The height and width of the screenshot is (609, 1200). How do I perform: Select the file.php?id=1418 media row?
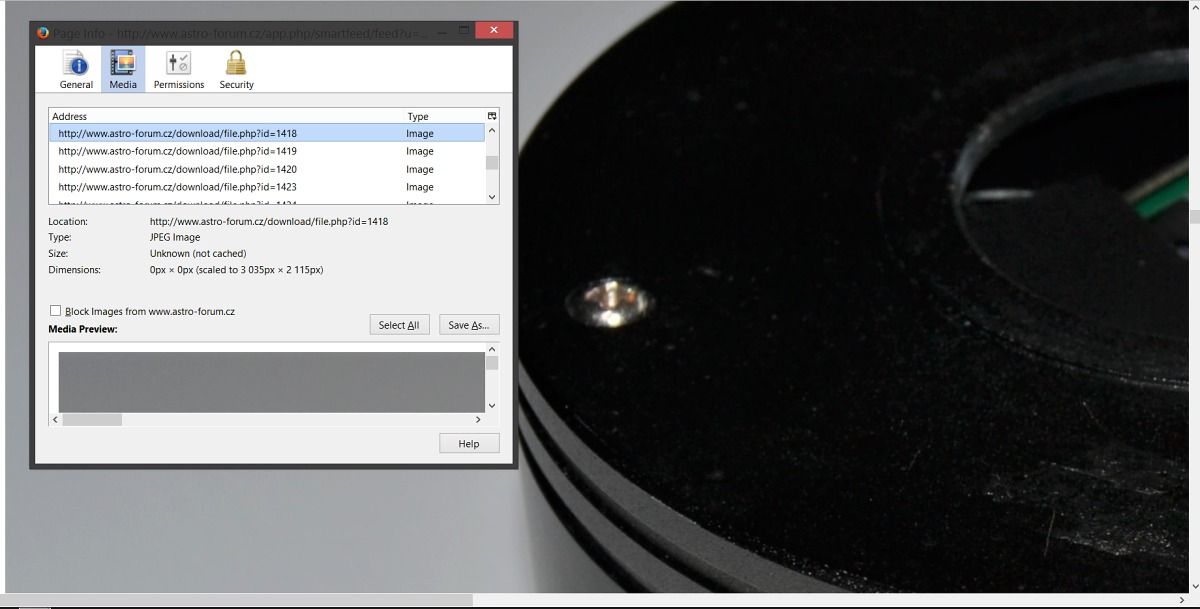(267, 133)
